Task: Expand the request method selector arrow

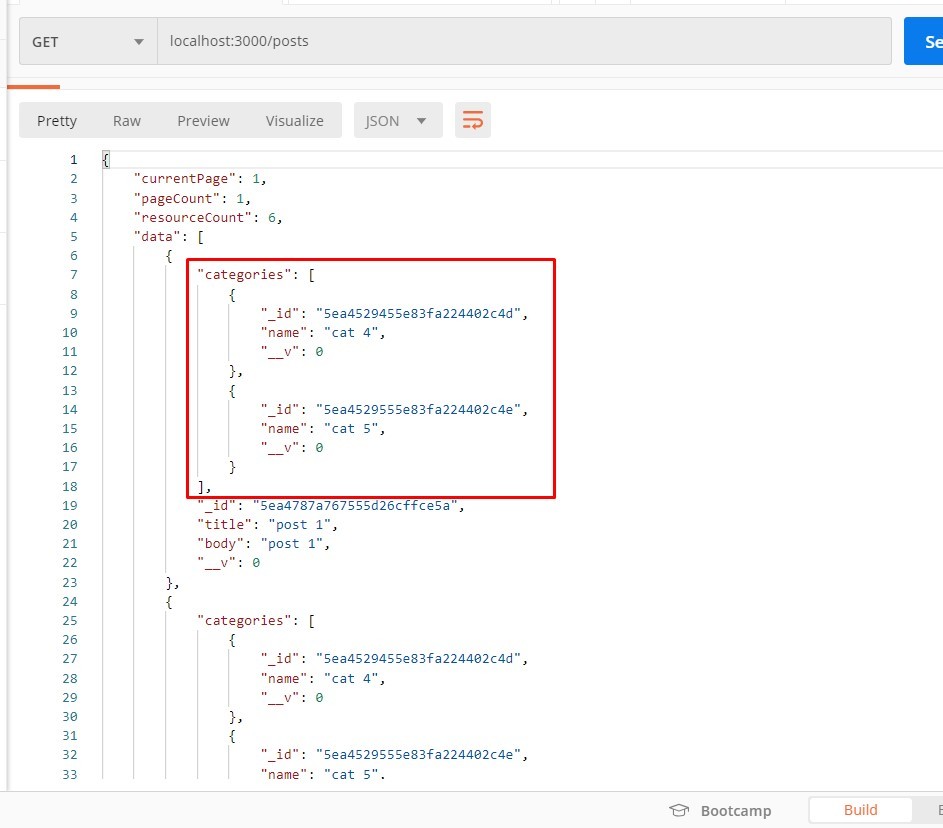Action: pyautogui.click(x=138, y=41)
